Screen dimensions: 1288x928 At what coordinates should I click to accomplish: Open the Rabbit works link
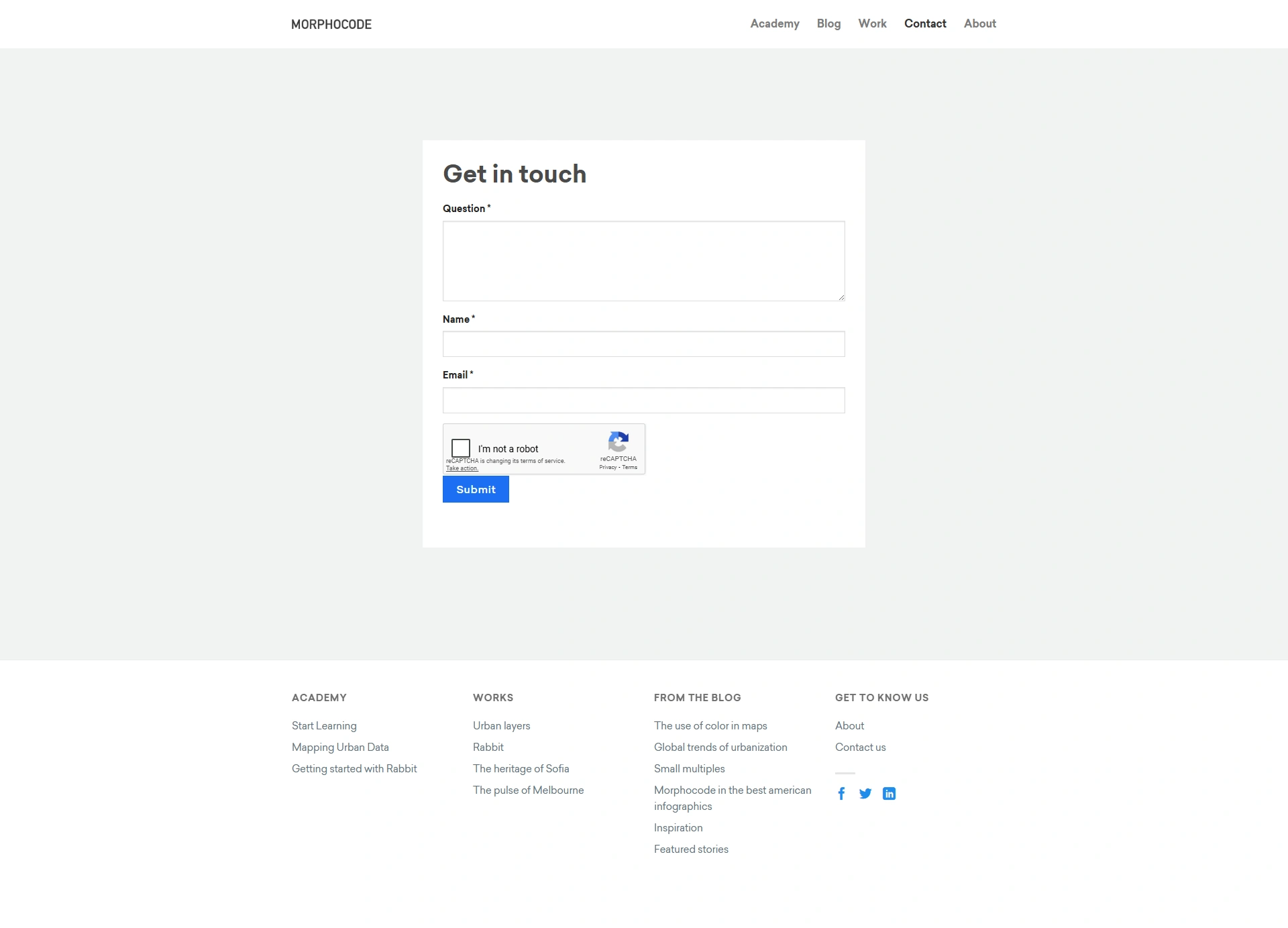click(x=488, y=747)
